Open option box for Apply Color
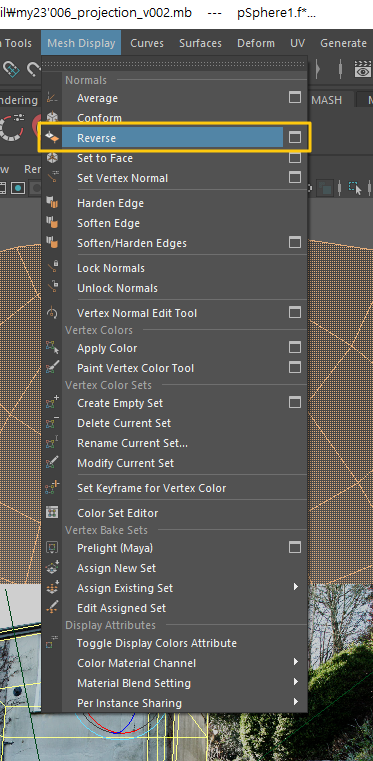Image resolution: width=373 pixels, height=761 pixels. pyautogui.click(x=295, y=347)
